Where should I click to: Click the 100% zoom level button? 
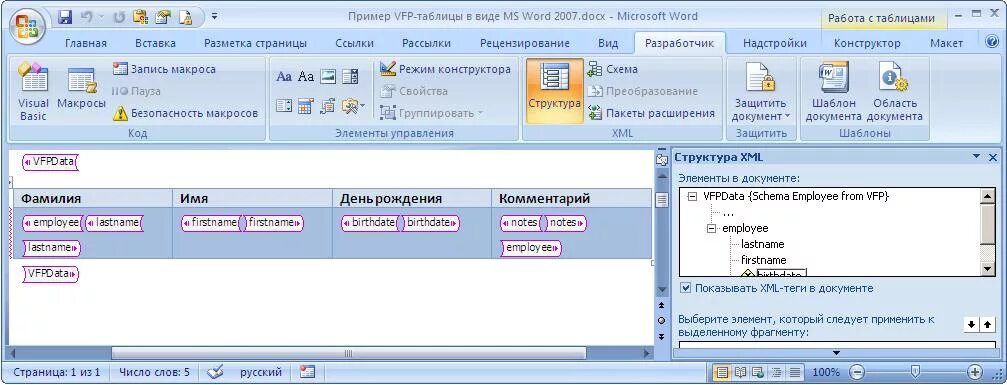[x=826, y=372]
